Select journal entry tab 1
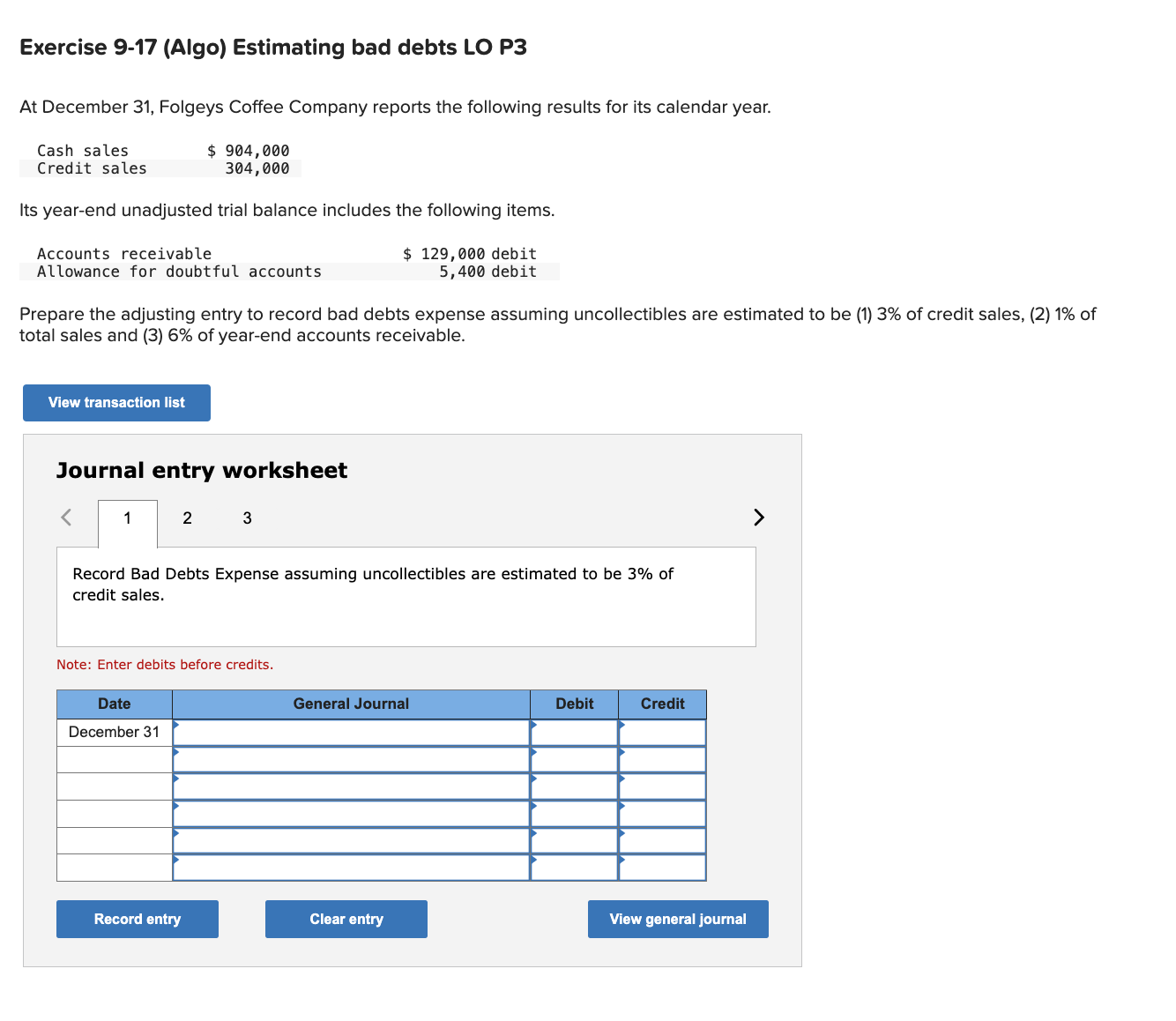This screenshot has width=1176, height=1021. tap(127, 518)
